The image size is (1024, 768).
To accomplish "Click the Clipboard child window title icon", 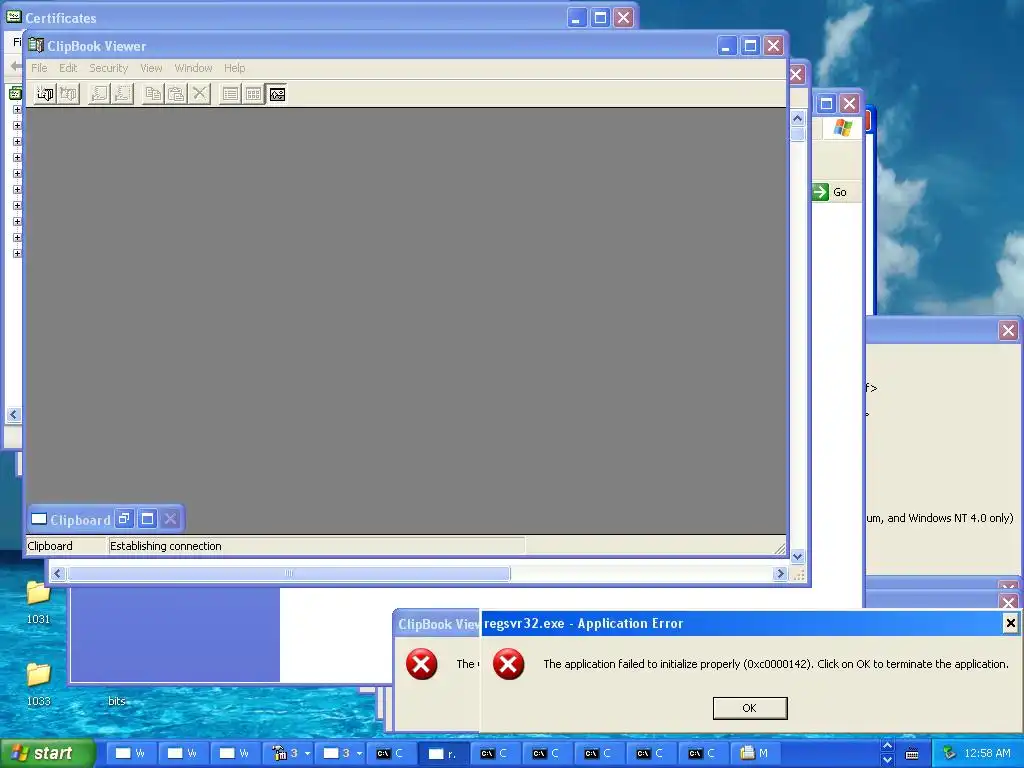I will click(x=39, y=519).
